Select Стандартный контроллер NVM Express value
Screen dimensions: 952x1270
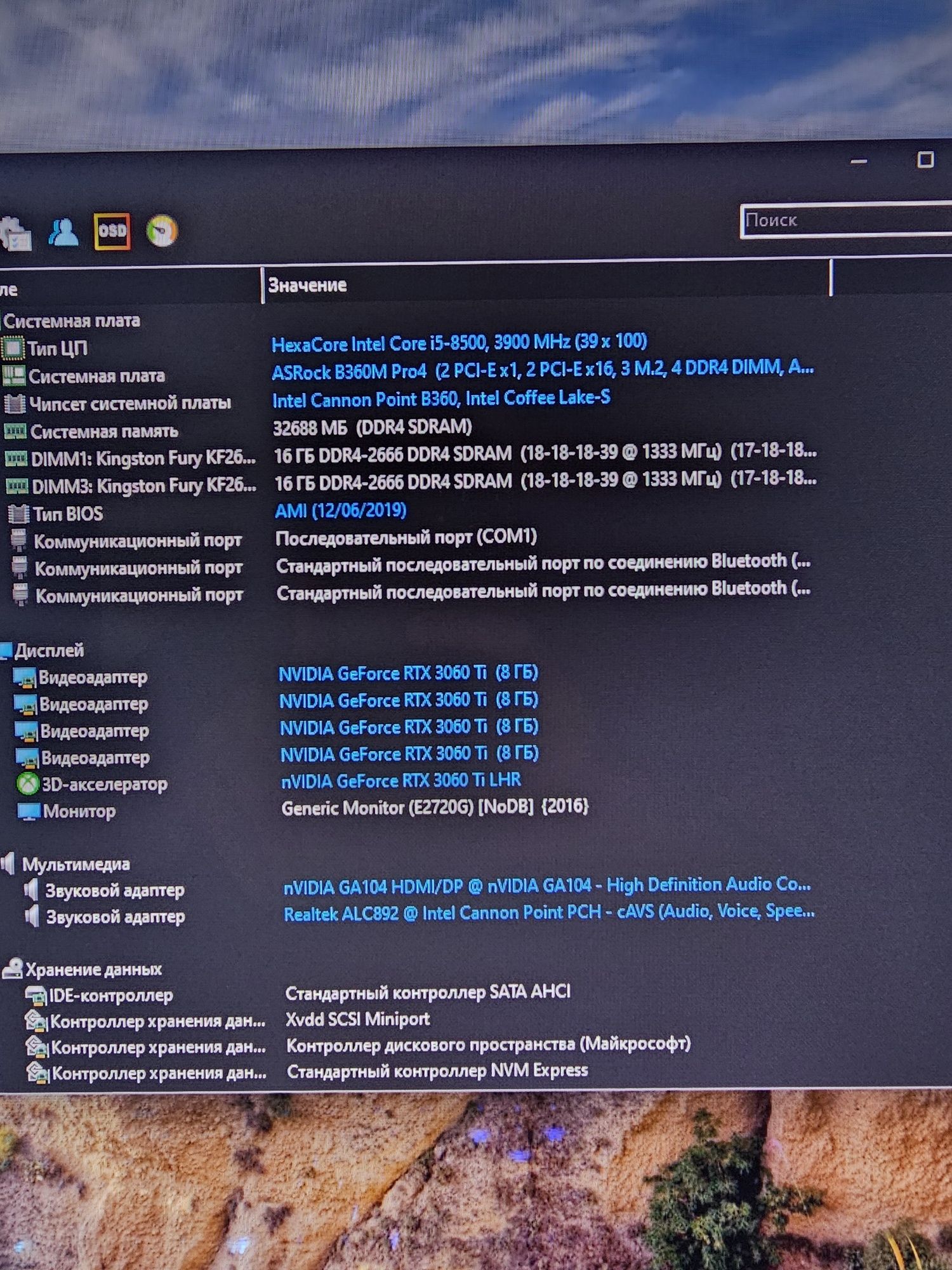tap(437, 1071)
